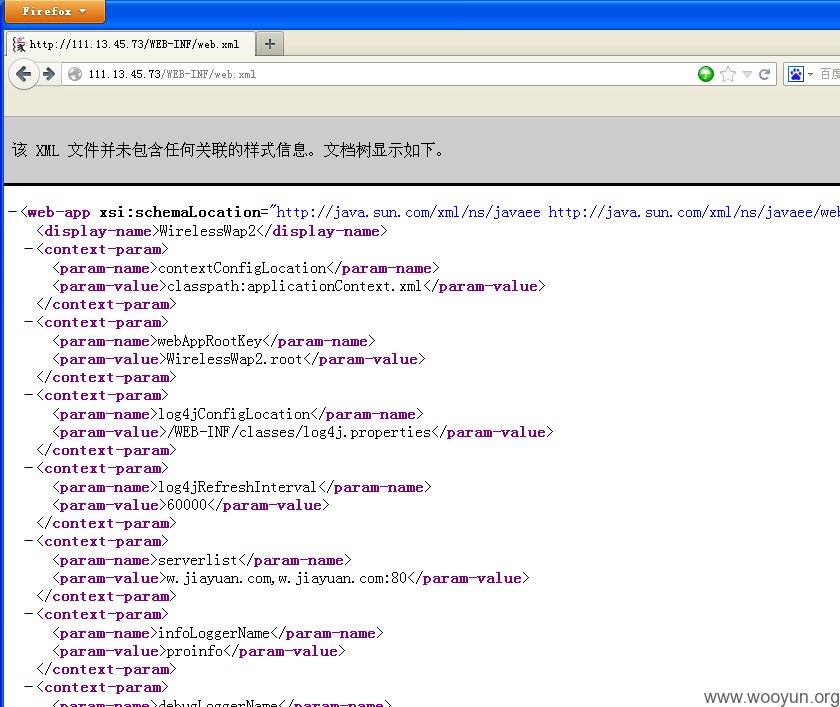Click the w.jiayuan.com server list value

[x=287, y=578]
